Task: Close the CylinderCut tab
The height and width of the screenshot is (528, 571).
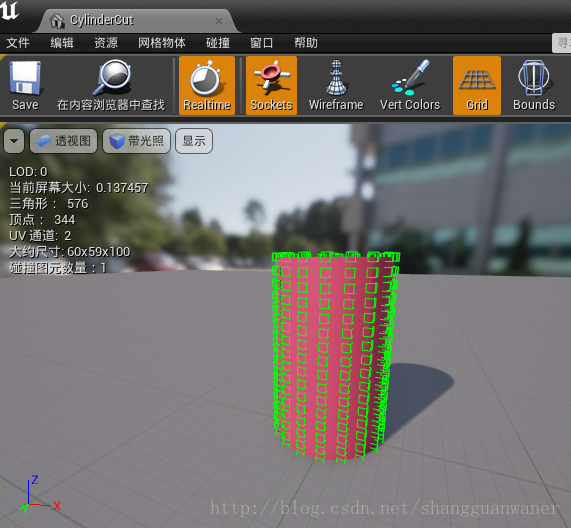Action: point(219,21)
